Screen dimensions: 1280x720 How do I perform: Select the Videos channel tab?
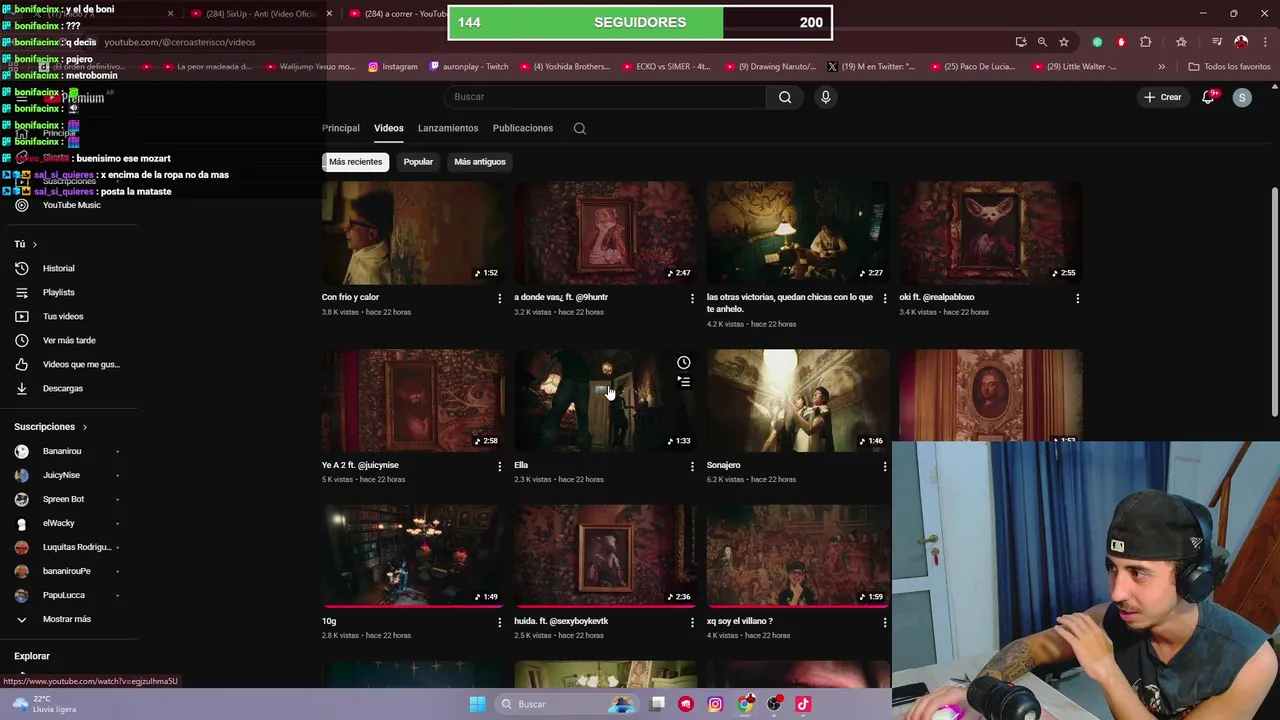point(389,128)
